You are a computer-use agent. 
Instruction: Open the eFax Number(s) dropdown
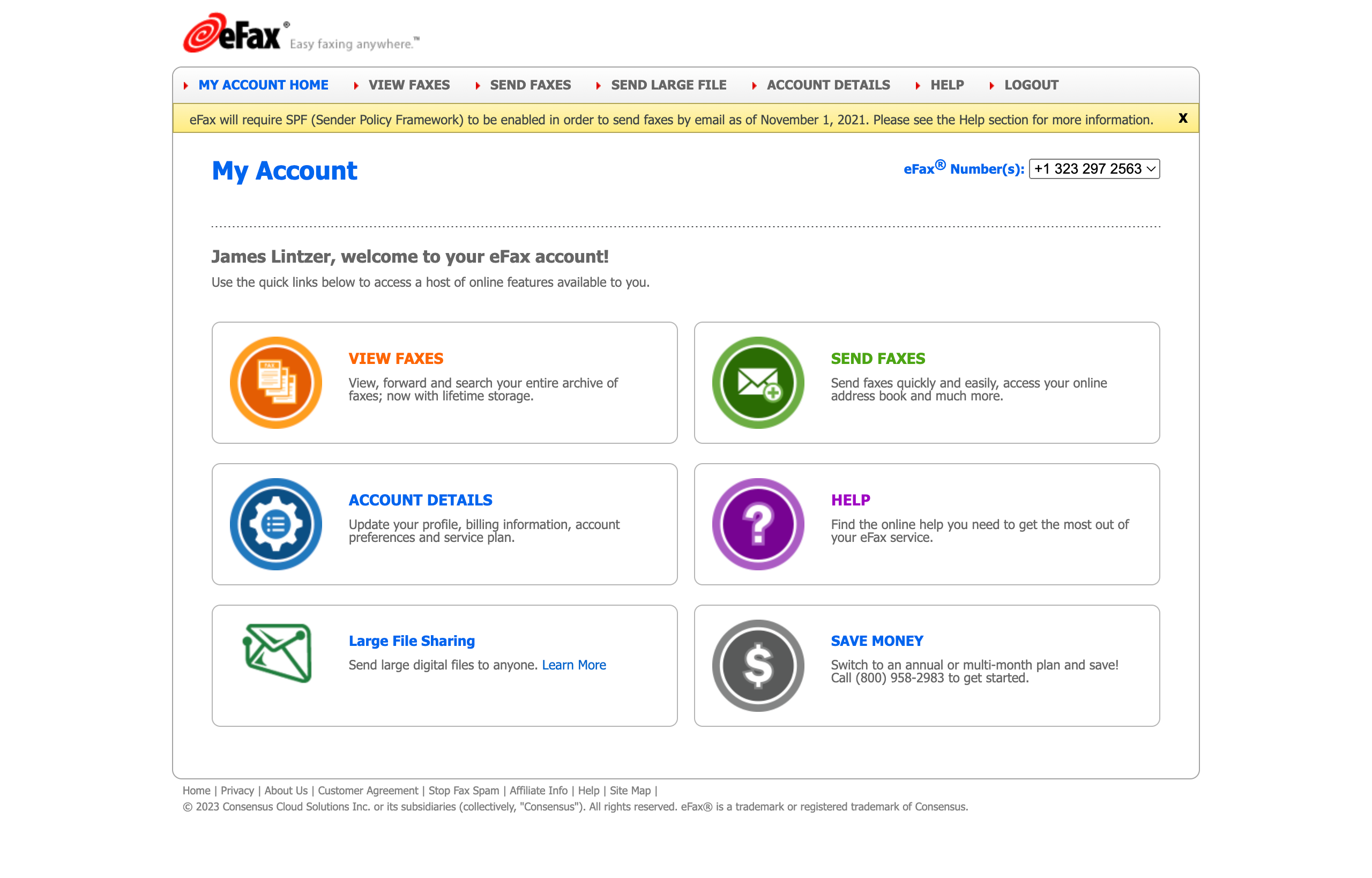coord(1094,169)
